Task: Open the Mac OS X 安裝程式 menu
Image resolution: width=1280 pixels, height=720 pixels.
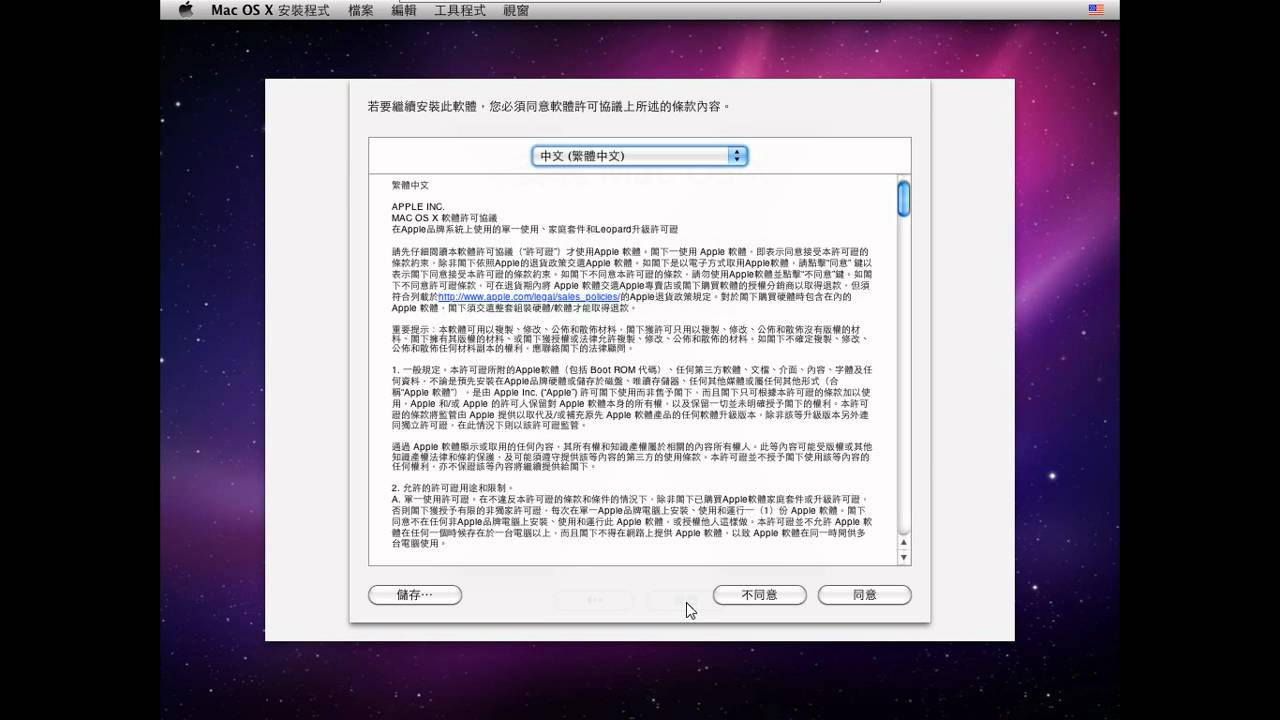Action: point(270,10)
